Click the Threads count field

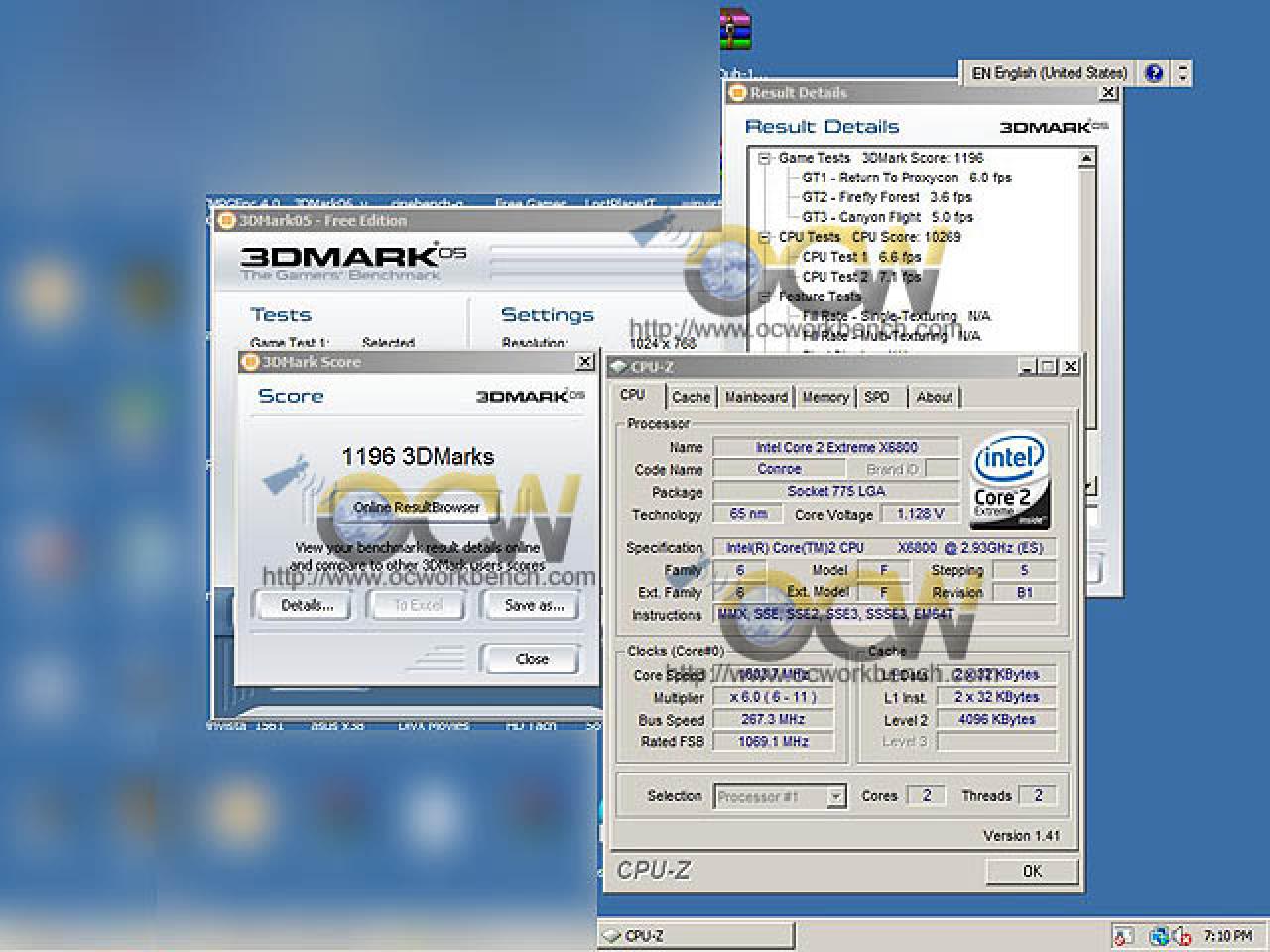tap(1038, 796)
